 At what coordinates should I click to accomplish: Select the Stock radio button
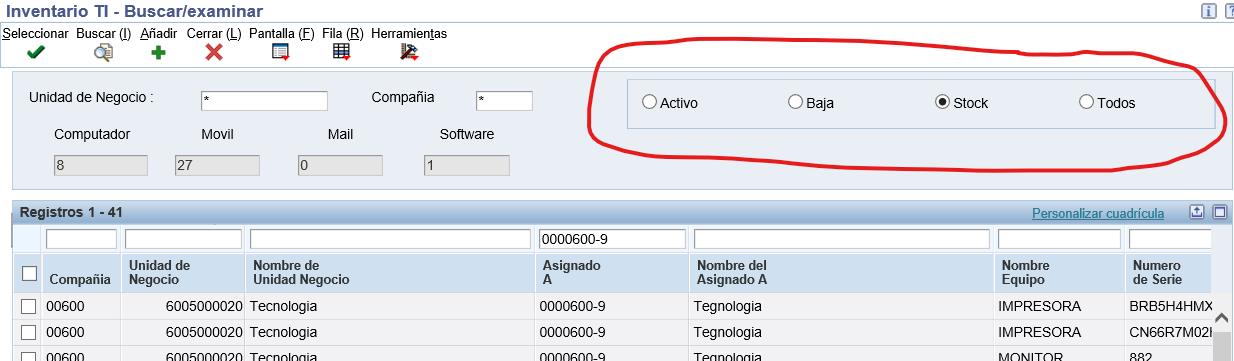coord(942,102)
